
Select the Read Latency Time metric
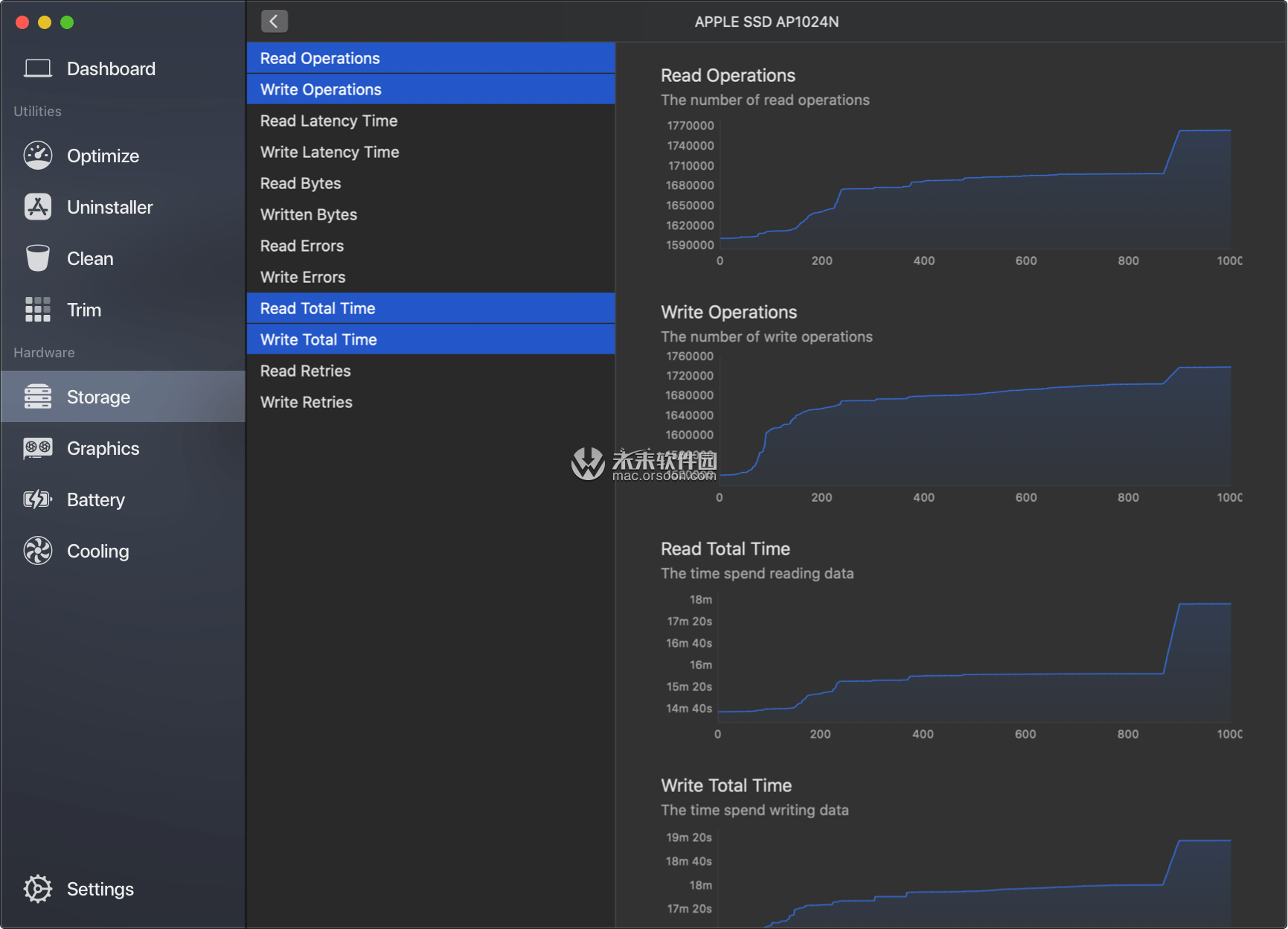coord(431,121)
